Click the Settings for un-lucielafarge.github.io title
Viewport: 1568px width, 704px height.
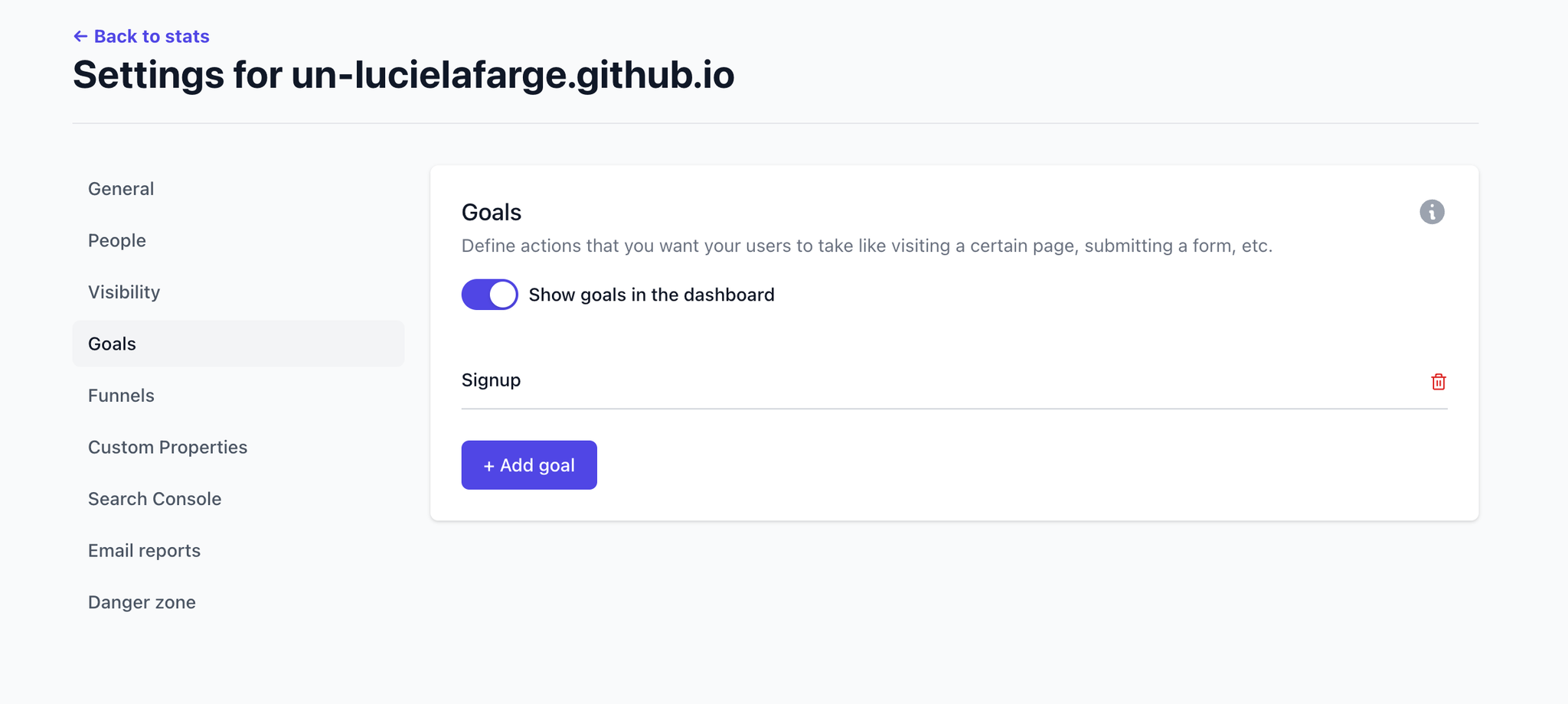(403, 75)
